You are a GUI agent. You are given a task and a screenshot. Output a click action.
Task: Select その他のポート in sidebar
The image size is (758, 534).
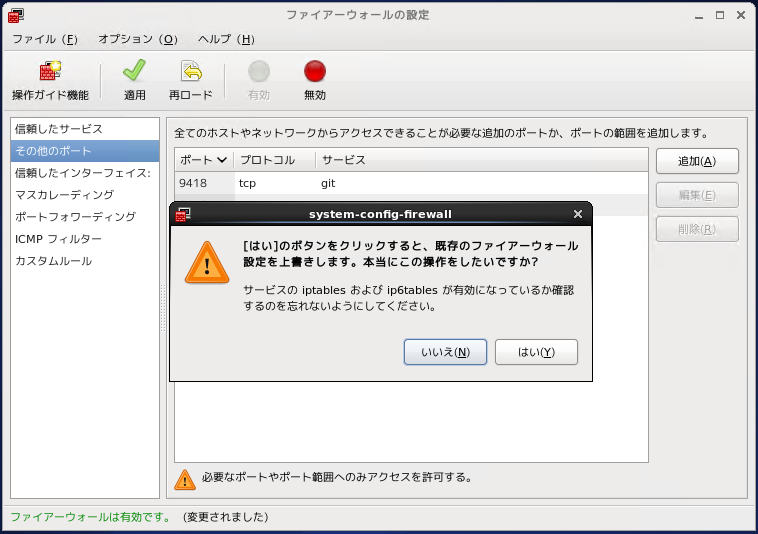coord(85,151)
